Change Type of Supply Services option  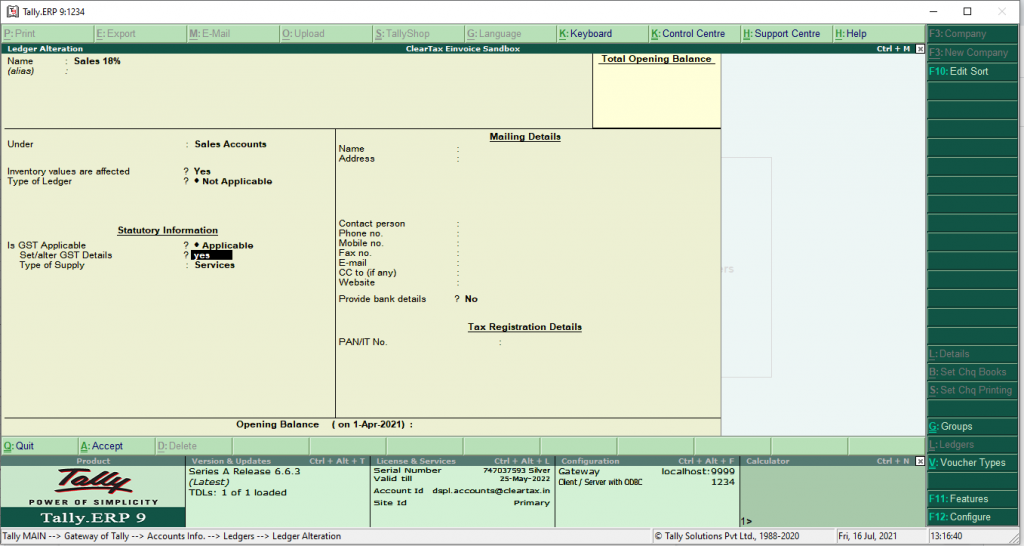pyautogui.click(x=215, y=265)
